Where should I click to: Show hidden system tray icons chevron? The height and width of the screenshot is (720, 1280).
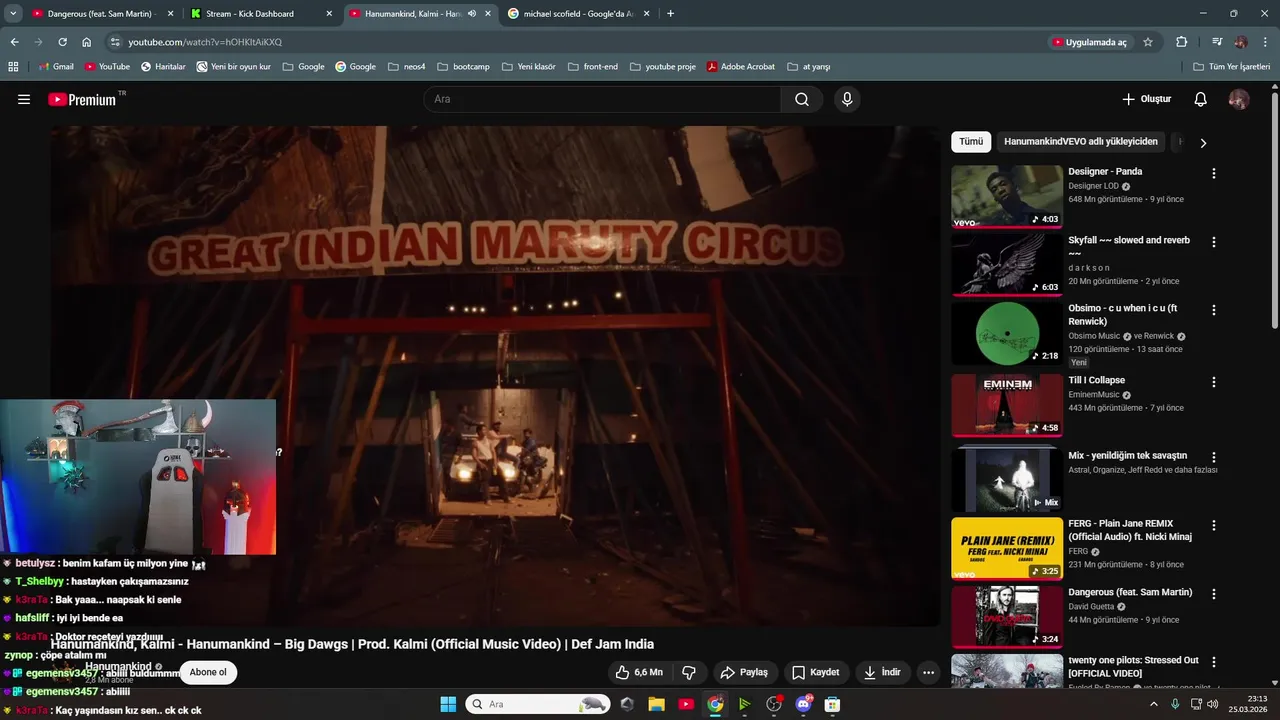tap(1153, 704)
